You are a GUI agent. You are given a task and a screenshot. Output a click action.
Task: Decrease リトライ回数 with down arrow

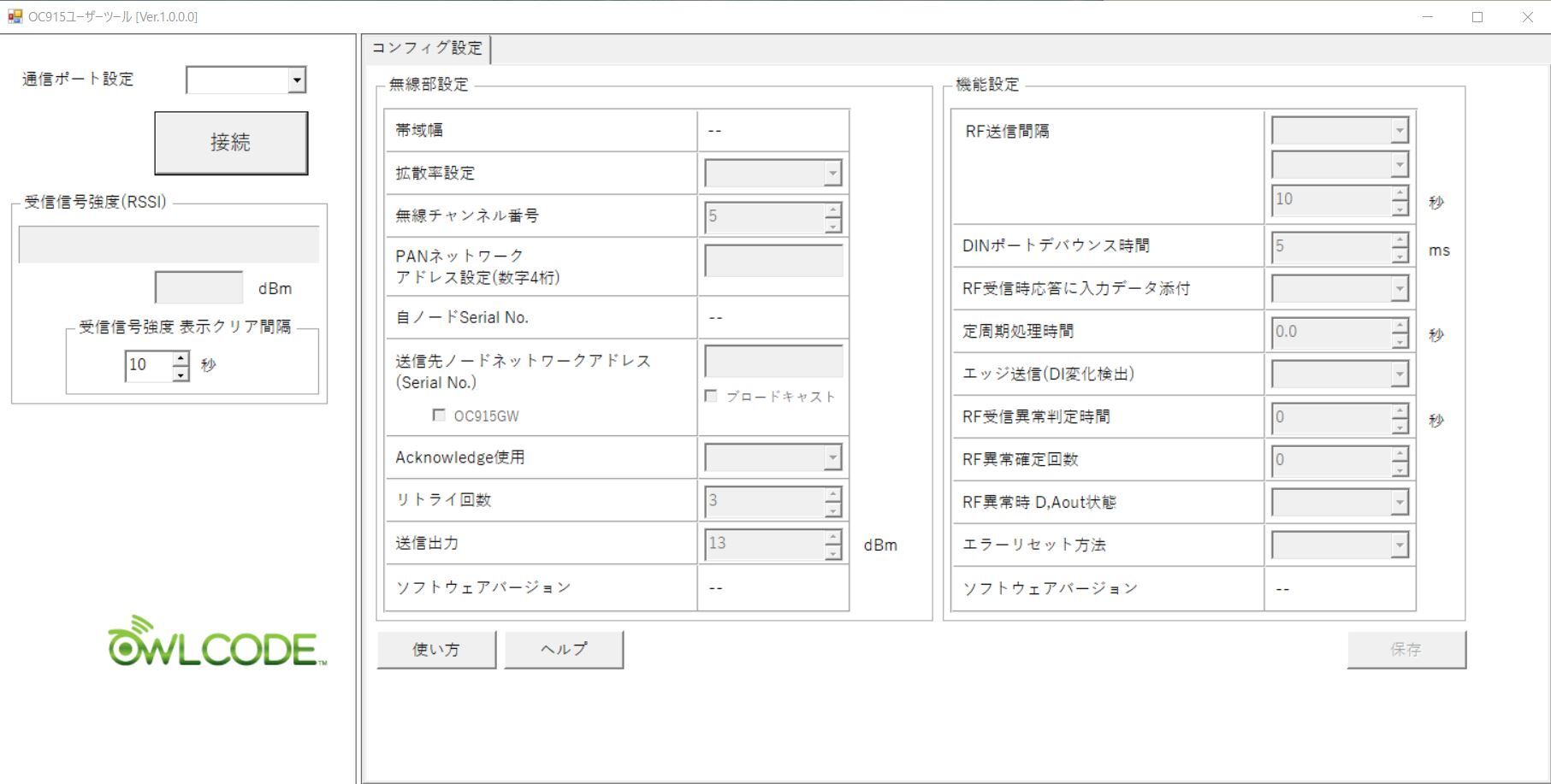[833, 510]
